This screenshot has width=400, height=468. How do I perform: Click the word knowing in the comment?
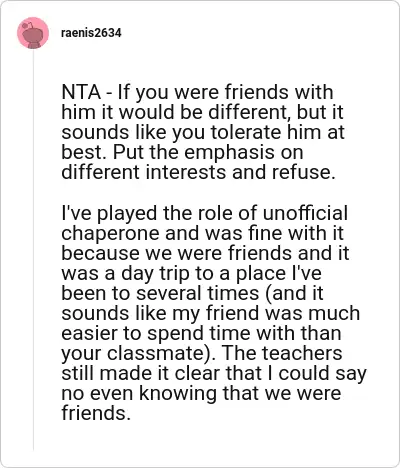point(178,394)
